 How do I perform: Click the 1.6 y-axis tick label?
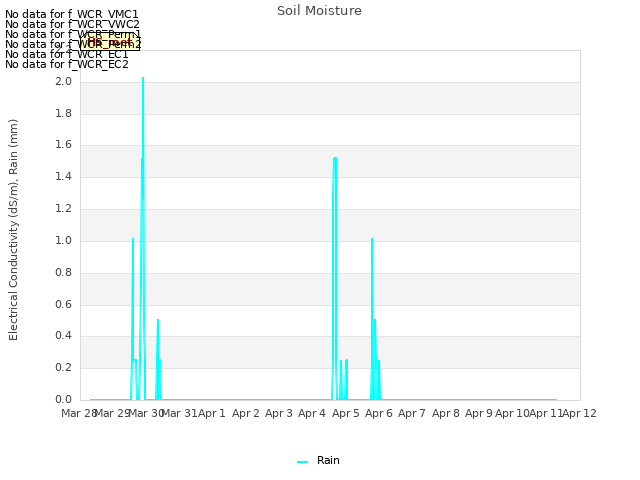63,145
